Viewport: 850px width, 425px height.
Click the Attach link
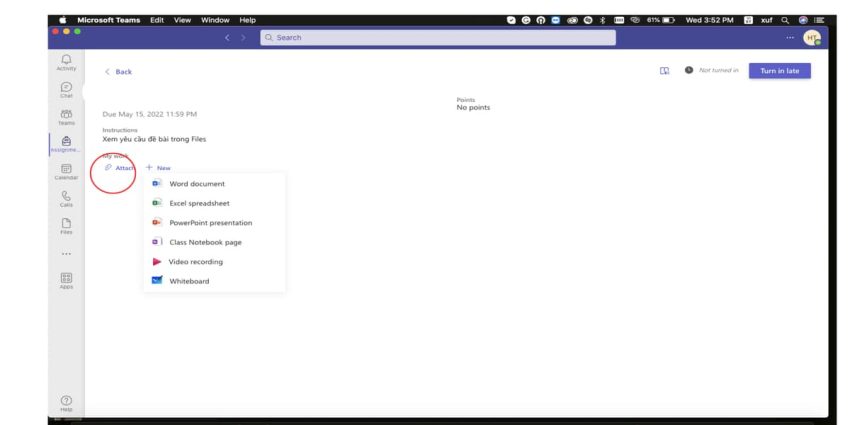pyautogui.click(x=120, y=168)
